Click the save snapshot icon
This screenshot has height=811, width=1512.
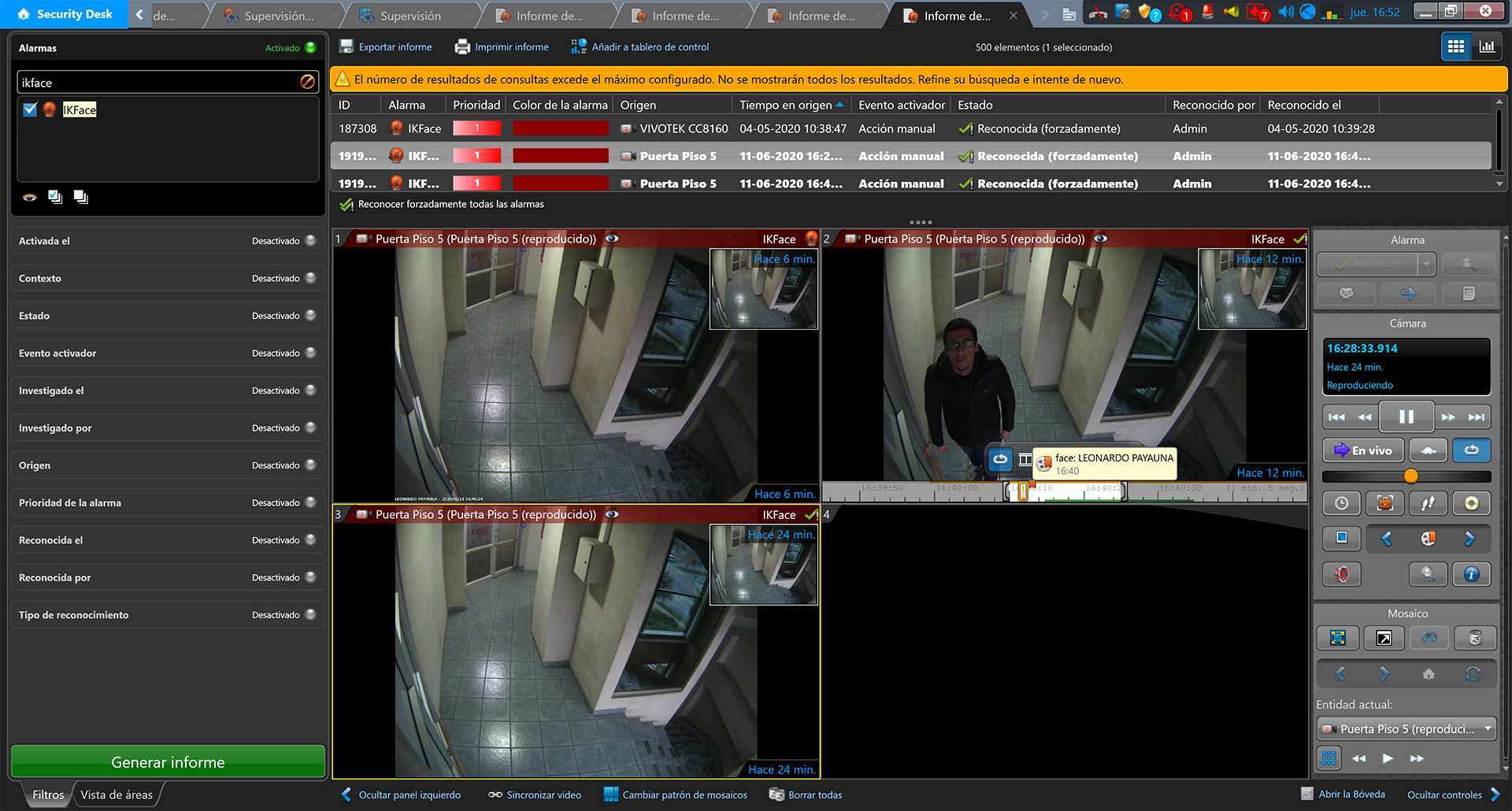(1342, 539)
